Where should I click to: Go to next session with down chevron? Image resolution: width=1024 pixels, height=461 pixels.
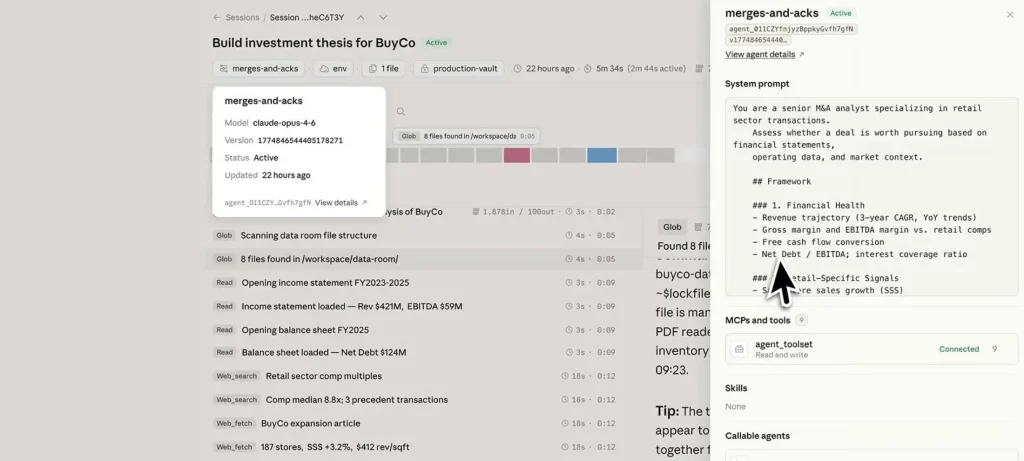click(383, 17)
